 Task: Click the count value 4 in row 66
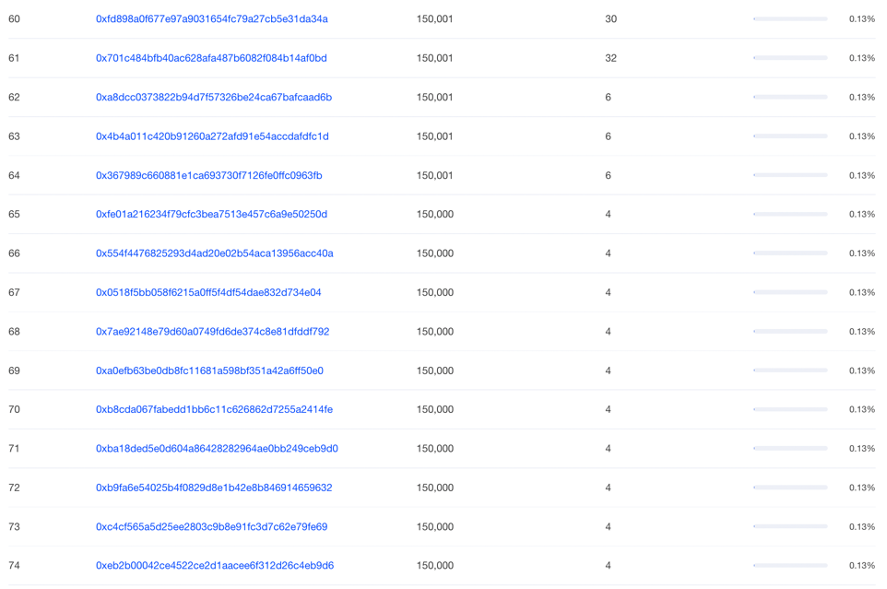point(608,253)
